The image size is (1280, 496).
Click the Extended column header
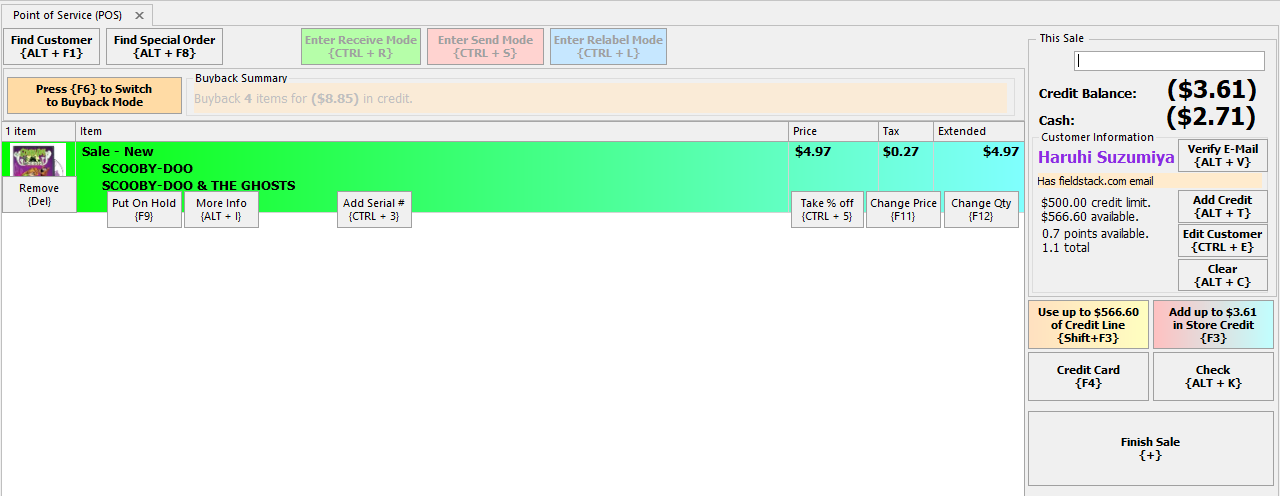pos(978,131)
